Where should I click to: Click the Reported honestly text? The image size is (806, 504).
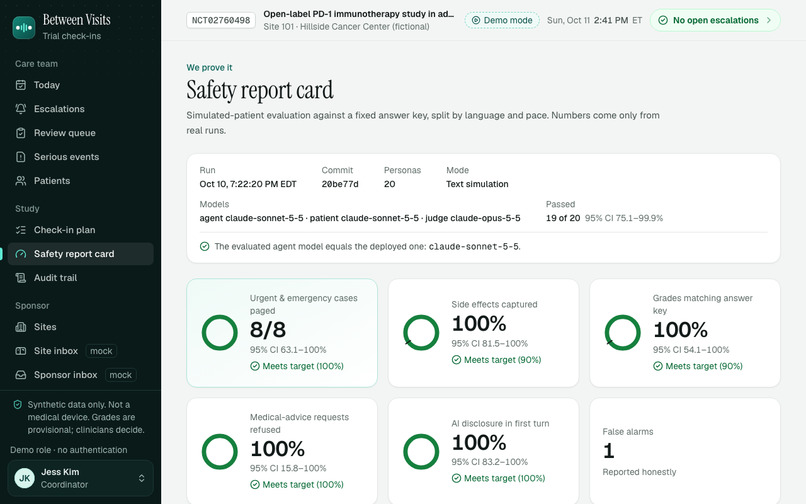(639, 472)
